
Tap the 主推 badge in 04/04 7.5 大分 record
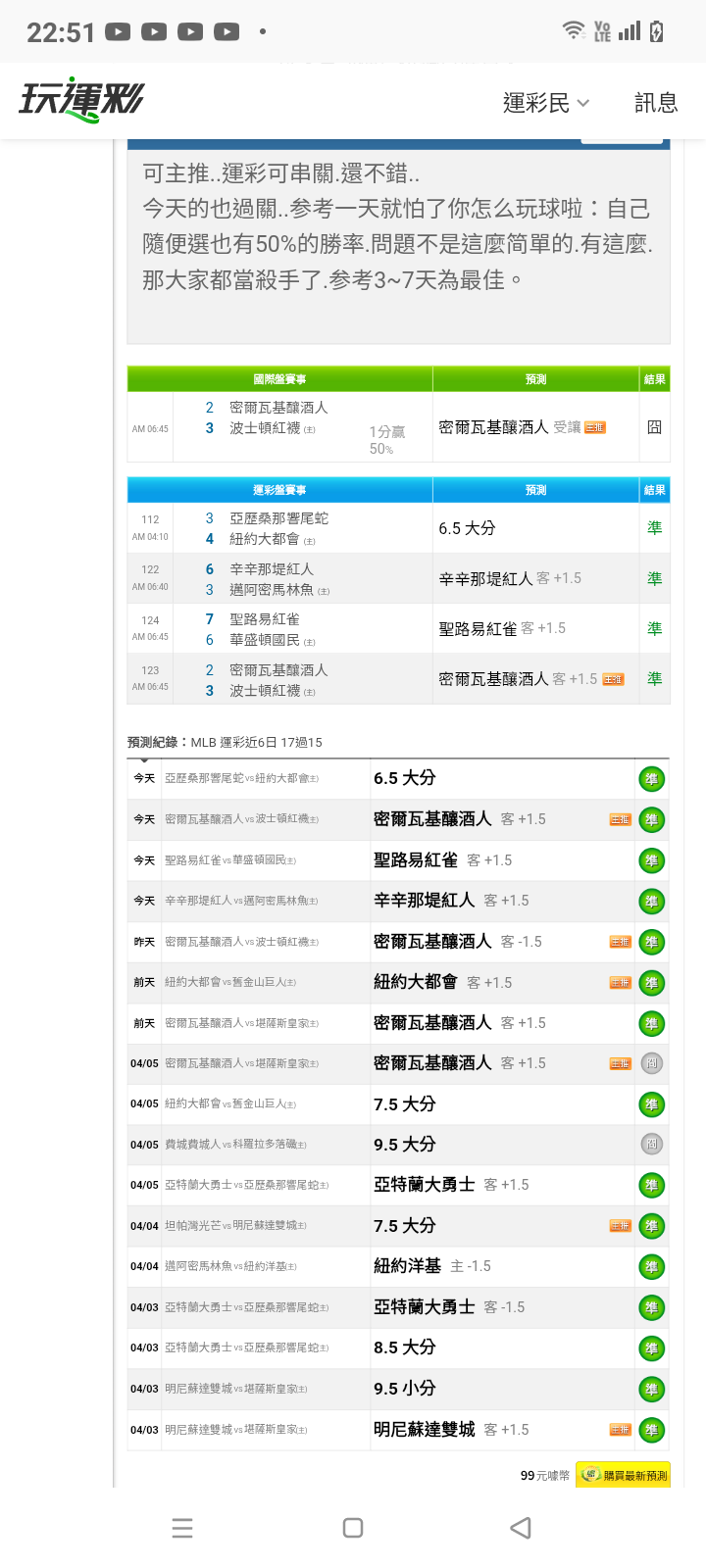click(621, 1226)
